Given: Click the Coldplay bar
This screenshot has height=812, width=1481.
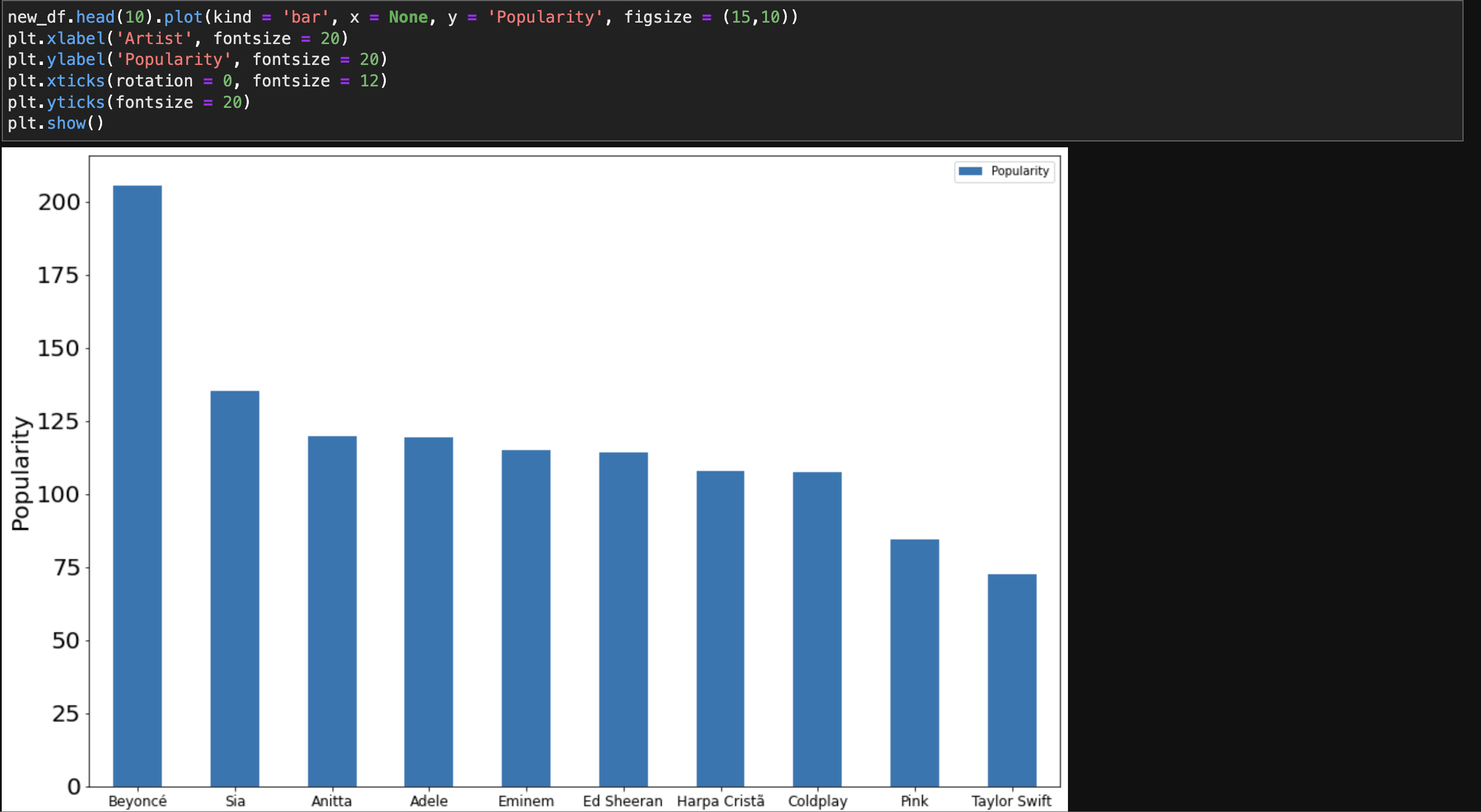Looking at the screenshot, I should point(817,629).
